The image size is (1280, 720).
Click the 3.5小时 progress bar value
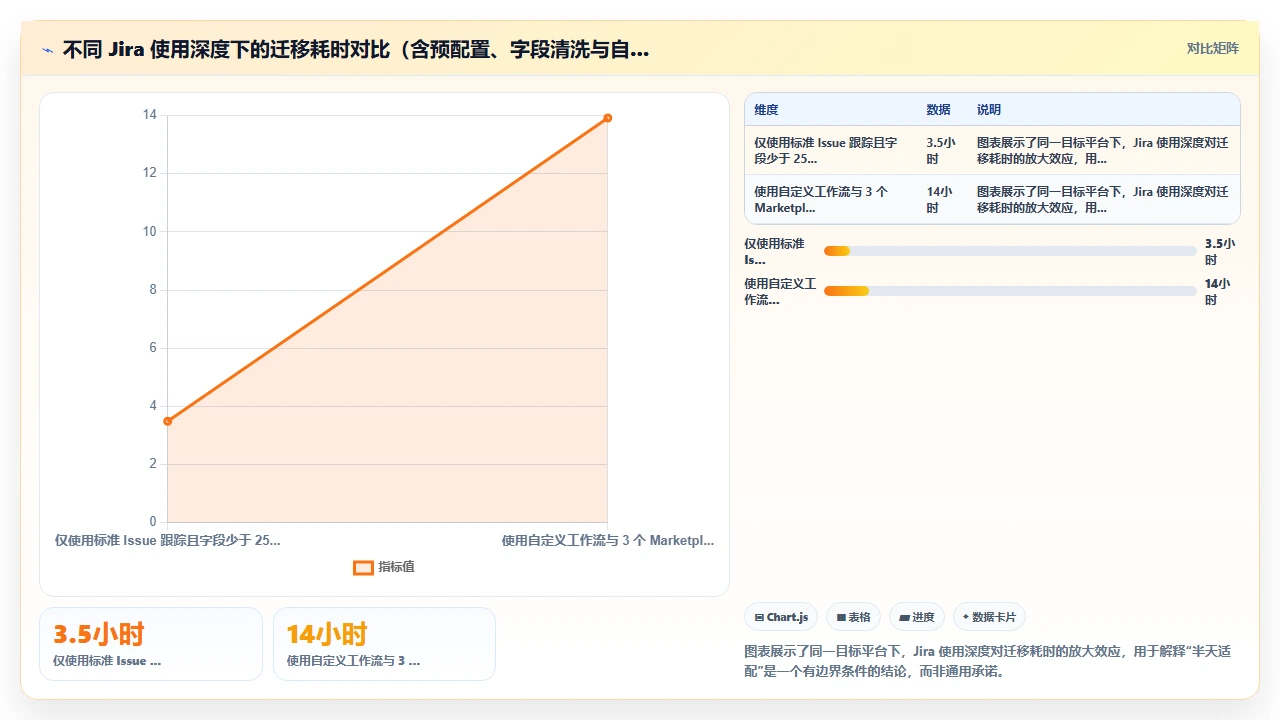pos(1220,251)
